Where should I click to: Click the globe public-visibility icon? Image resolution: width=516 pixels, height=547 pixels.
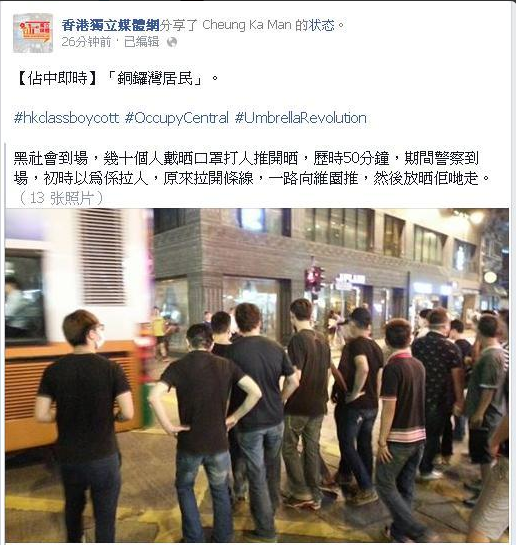click(x=172, y=42)
